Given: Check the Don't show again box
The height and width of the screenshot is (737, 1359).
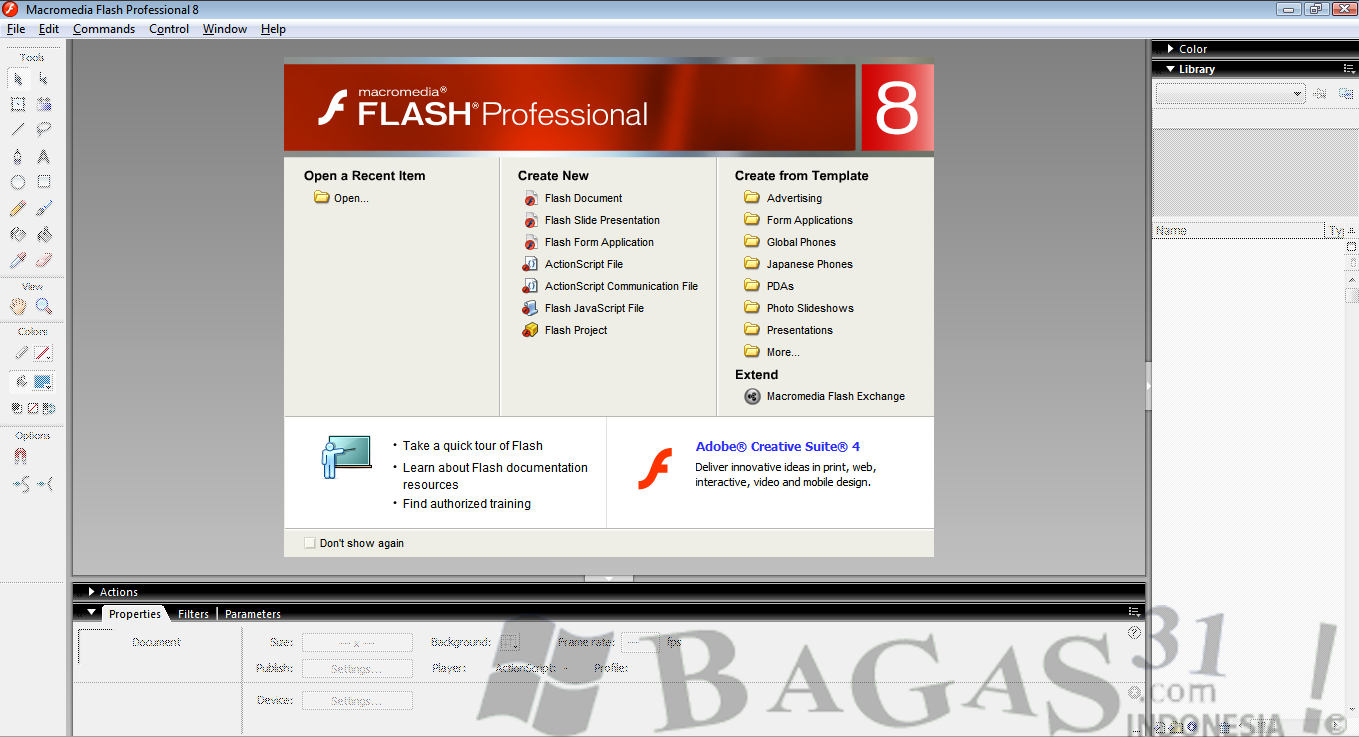Looking at the screenshot, I should tap(309, 543).
